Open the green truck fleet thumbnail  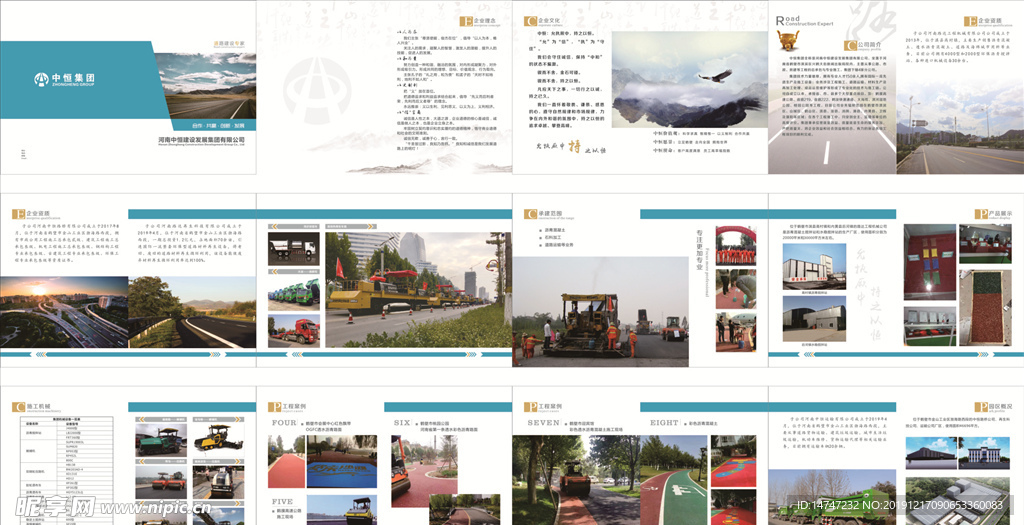[x=293, y=293]
